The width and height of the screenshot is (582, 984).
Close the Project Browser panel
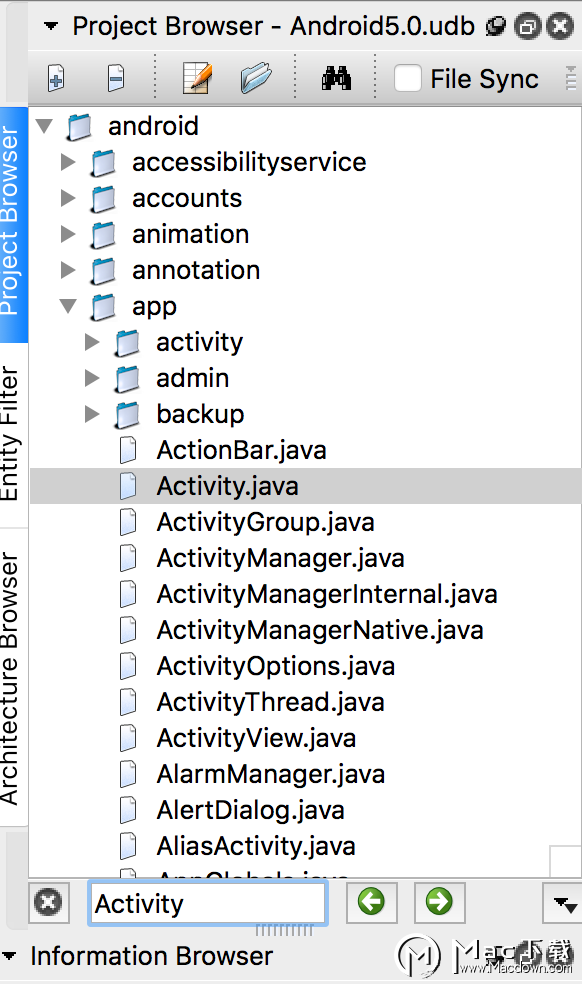click(x=560, y=26)
